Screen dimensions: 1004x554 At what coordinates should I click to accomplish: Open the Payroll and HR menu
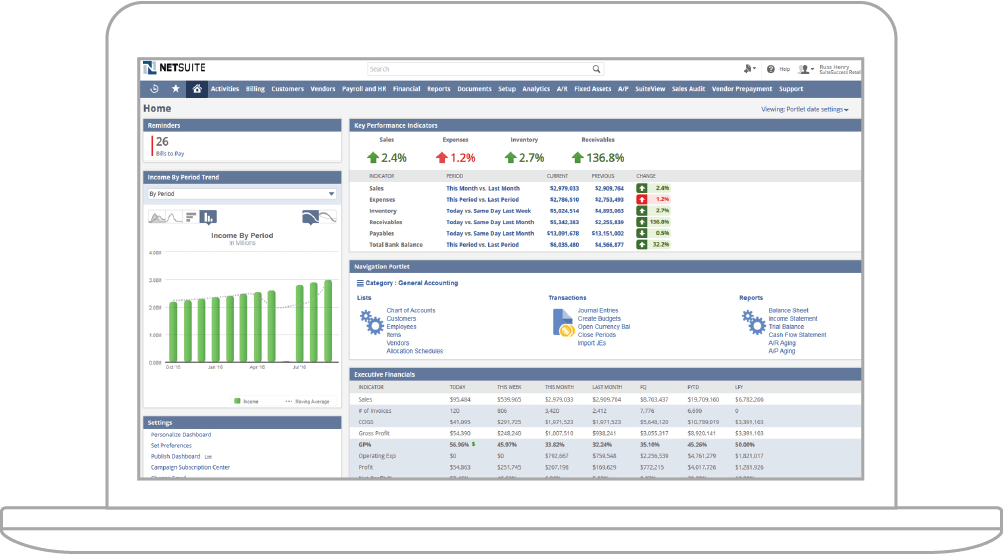click(x=364, y=89)
